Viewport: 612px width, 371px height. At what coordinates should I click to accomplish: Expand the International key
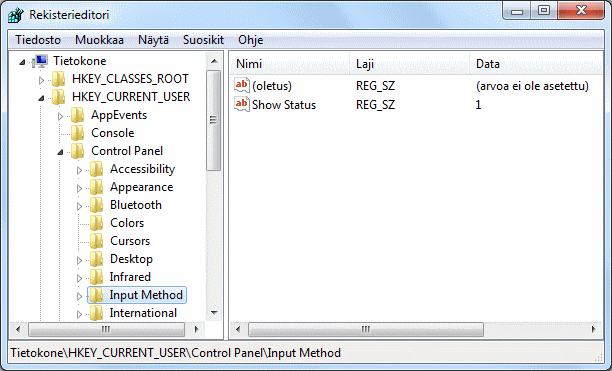tap(79, 314)
